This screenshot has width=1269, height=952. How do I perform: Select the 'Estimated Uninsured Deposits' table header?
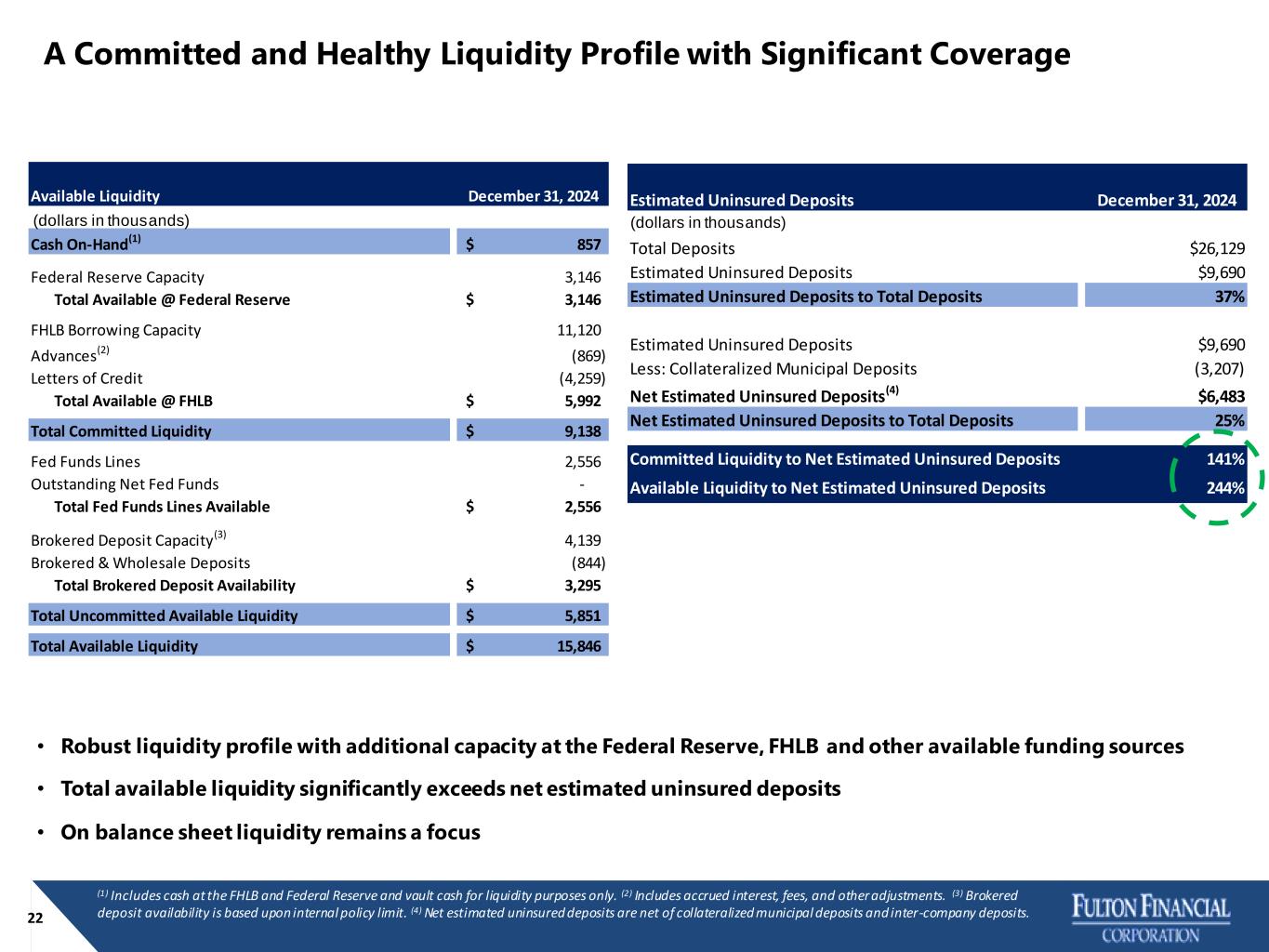(742, 200)
